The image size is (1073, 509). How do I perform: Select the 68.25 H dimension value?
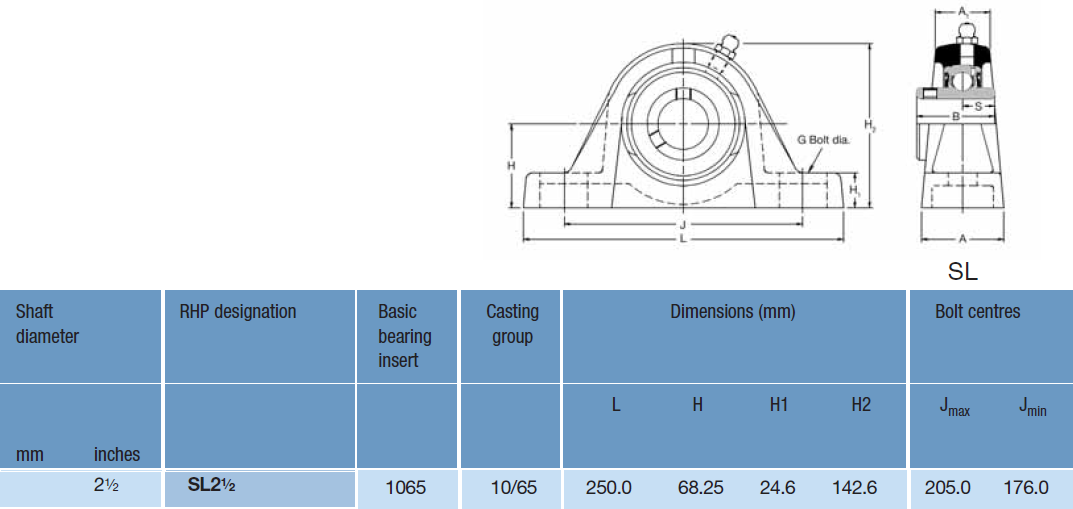(x=701, y=488)
